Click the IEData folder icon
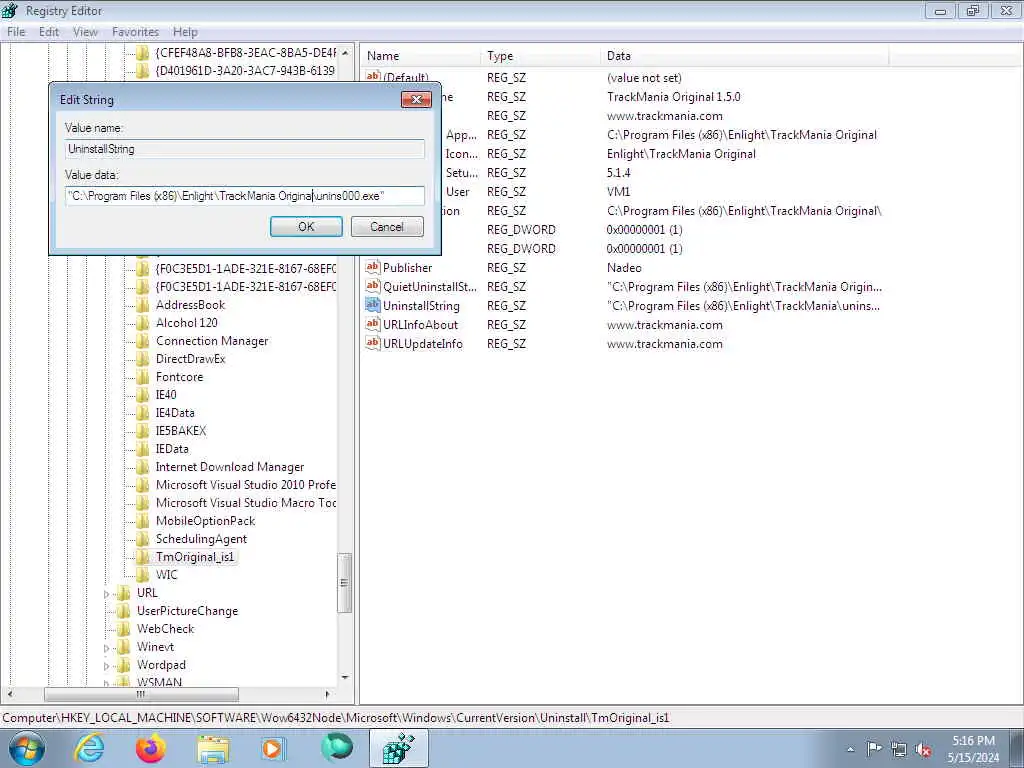This screenshot has width=1024, height=768. coord(143,449)
